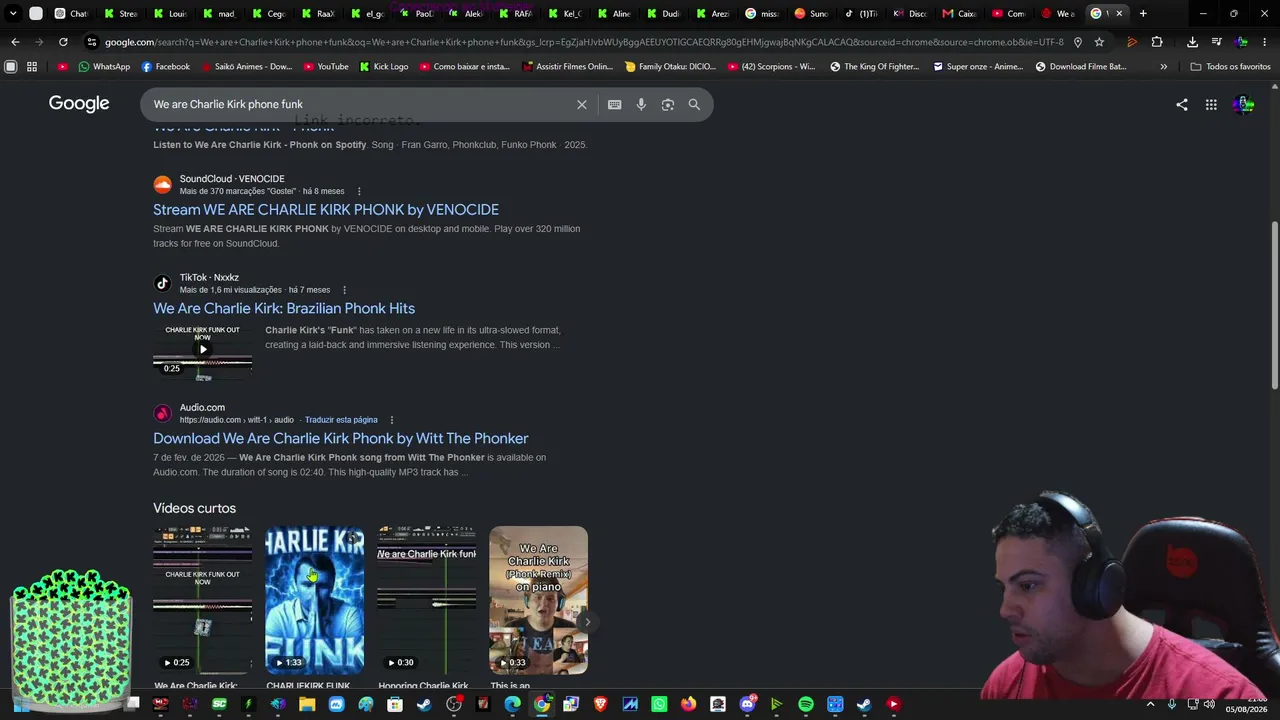Open the Todos os favoritos folder

click(x=1231, y=67)
